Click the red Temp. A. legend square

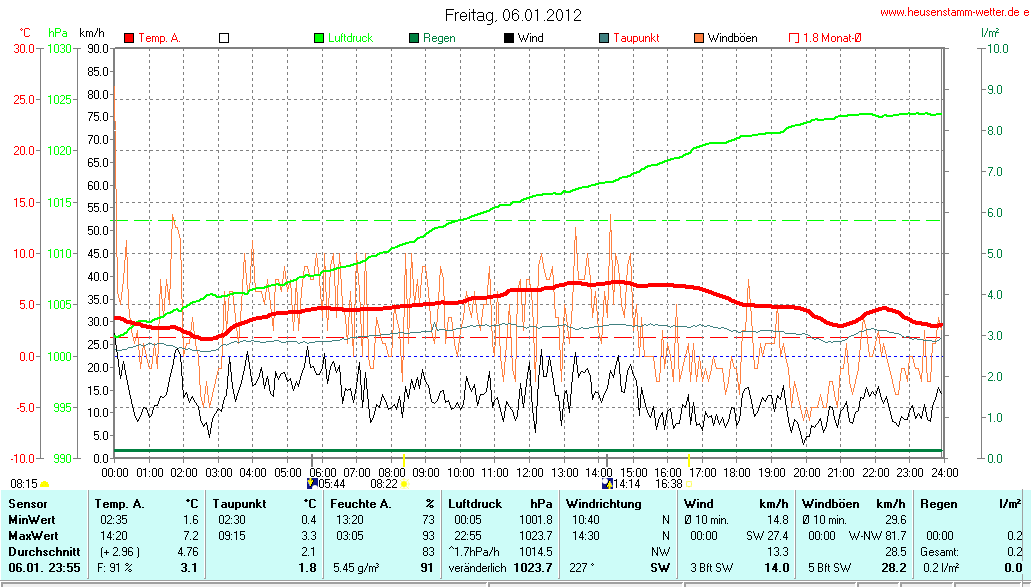(x=129, y=38)
